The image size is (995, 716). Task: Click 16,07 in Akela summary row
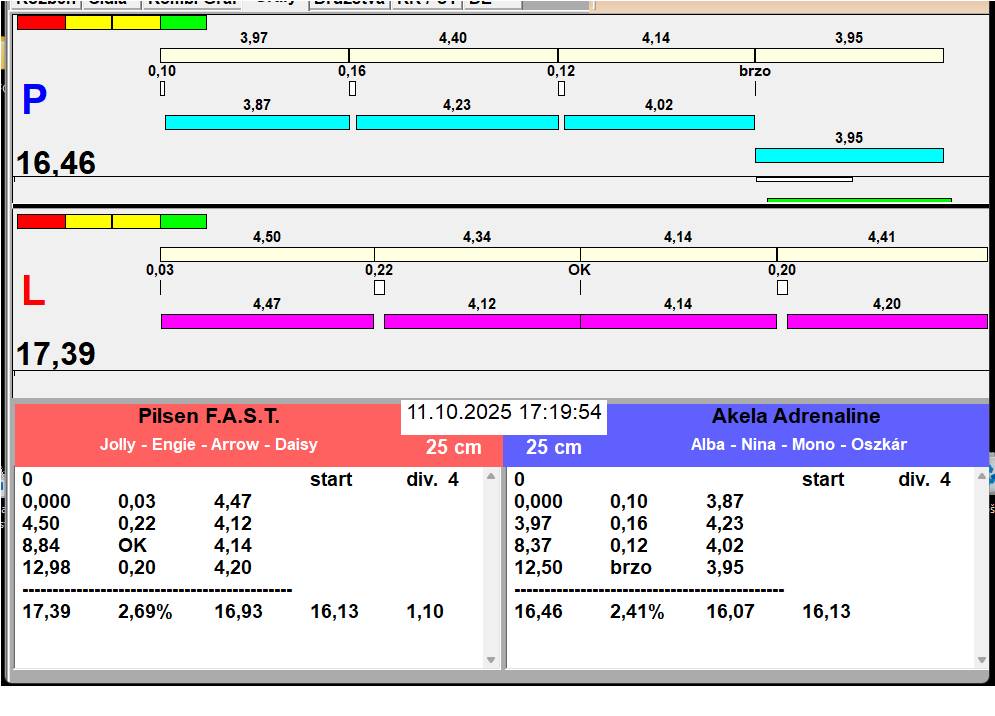[x=730, y=611]
